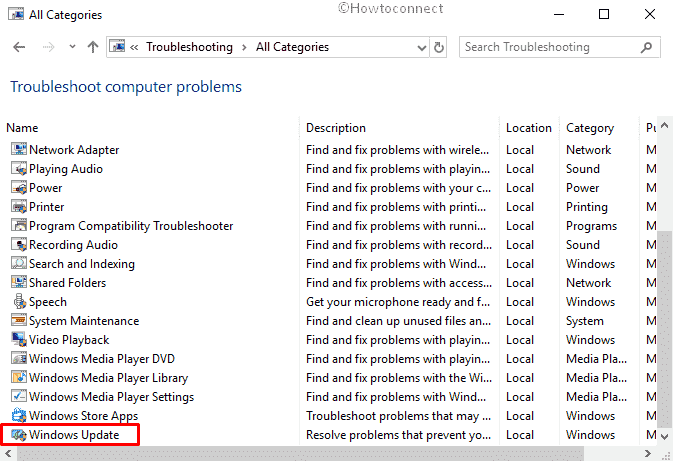Image resolution: width=673 pixels, height=461 pixels.
Task: Sort by the Category column header
Action: 590,128
